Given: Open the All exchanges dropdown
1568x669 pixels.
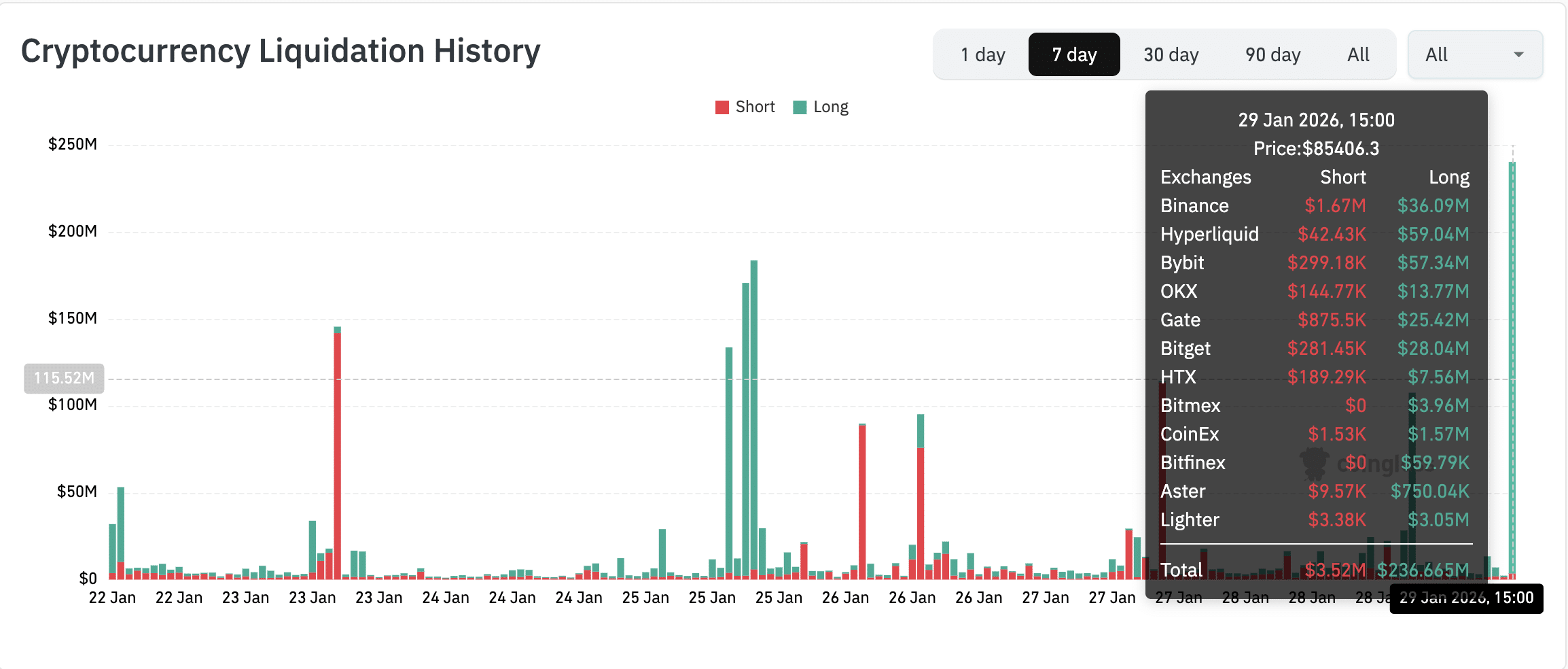Looking at the screenshot, I should pyautogui.click(x=1475, y=54).
